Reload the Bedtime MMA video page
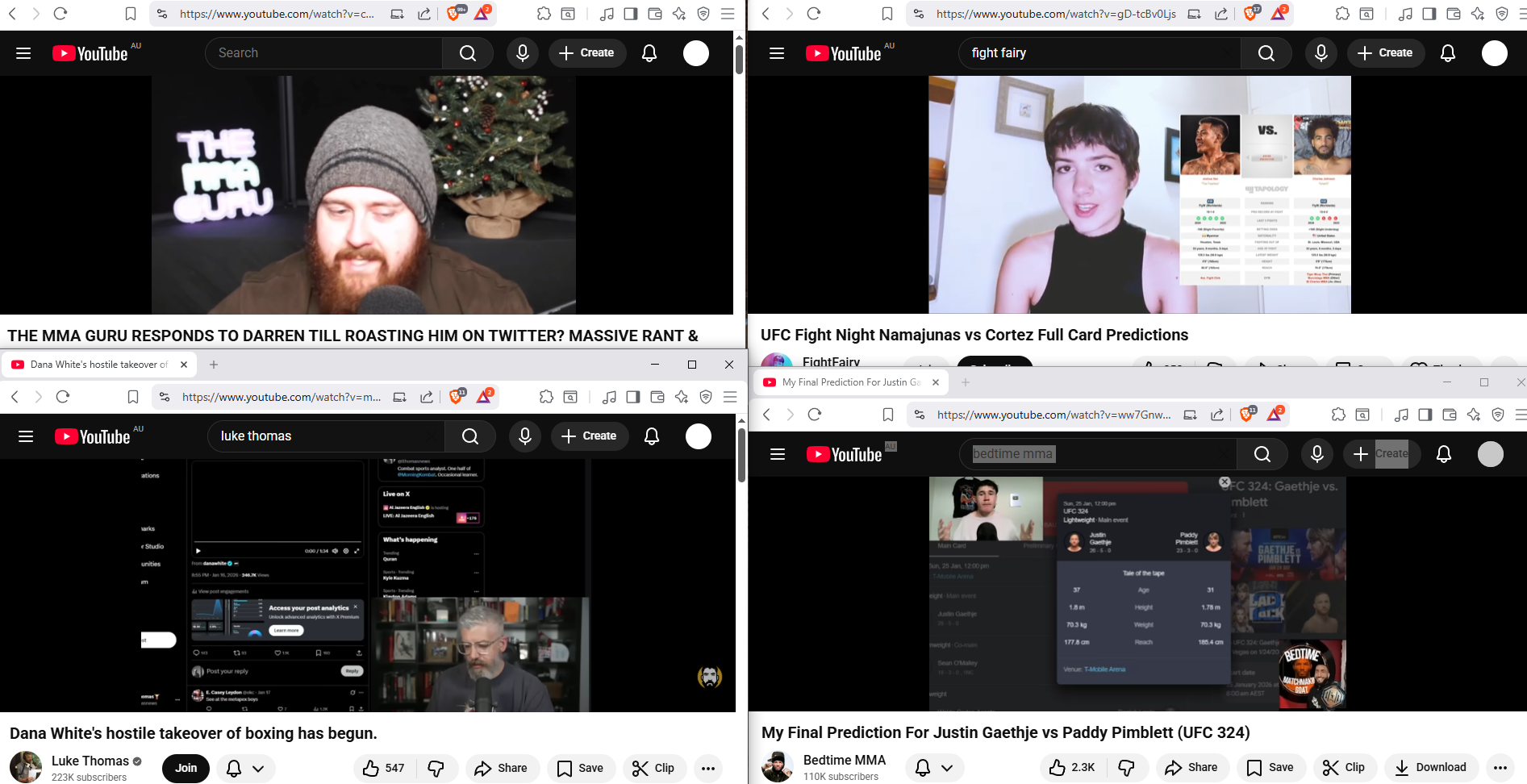This screenshot has height=784, width=1527. [815, 415]
